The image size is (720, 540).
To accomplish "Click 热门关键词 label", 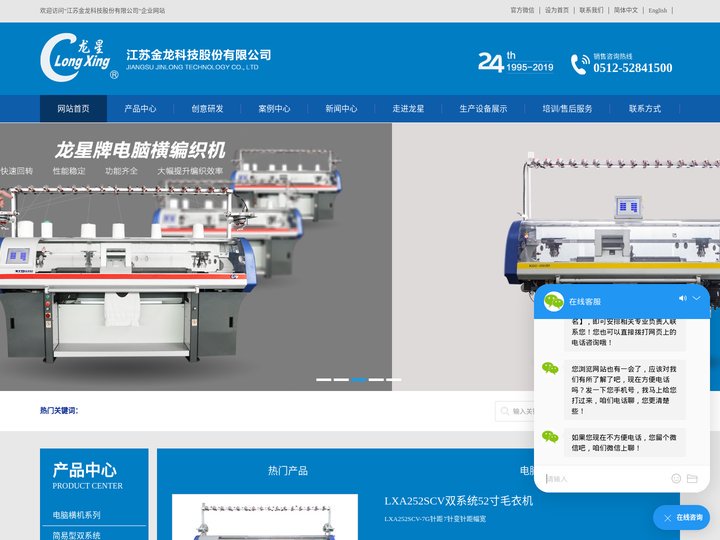I will pos(59,411).
